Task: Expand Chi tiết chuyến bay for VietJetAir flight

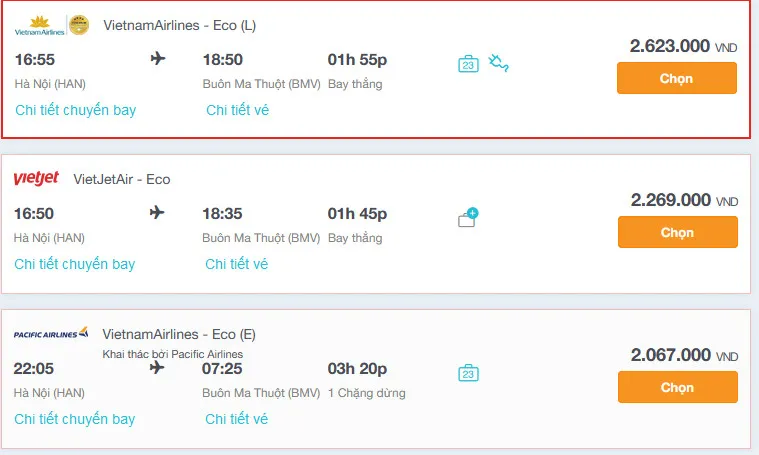Action: (x=75, y=264)
